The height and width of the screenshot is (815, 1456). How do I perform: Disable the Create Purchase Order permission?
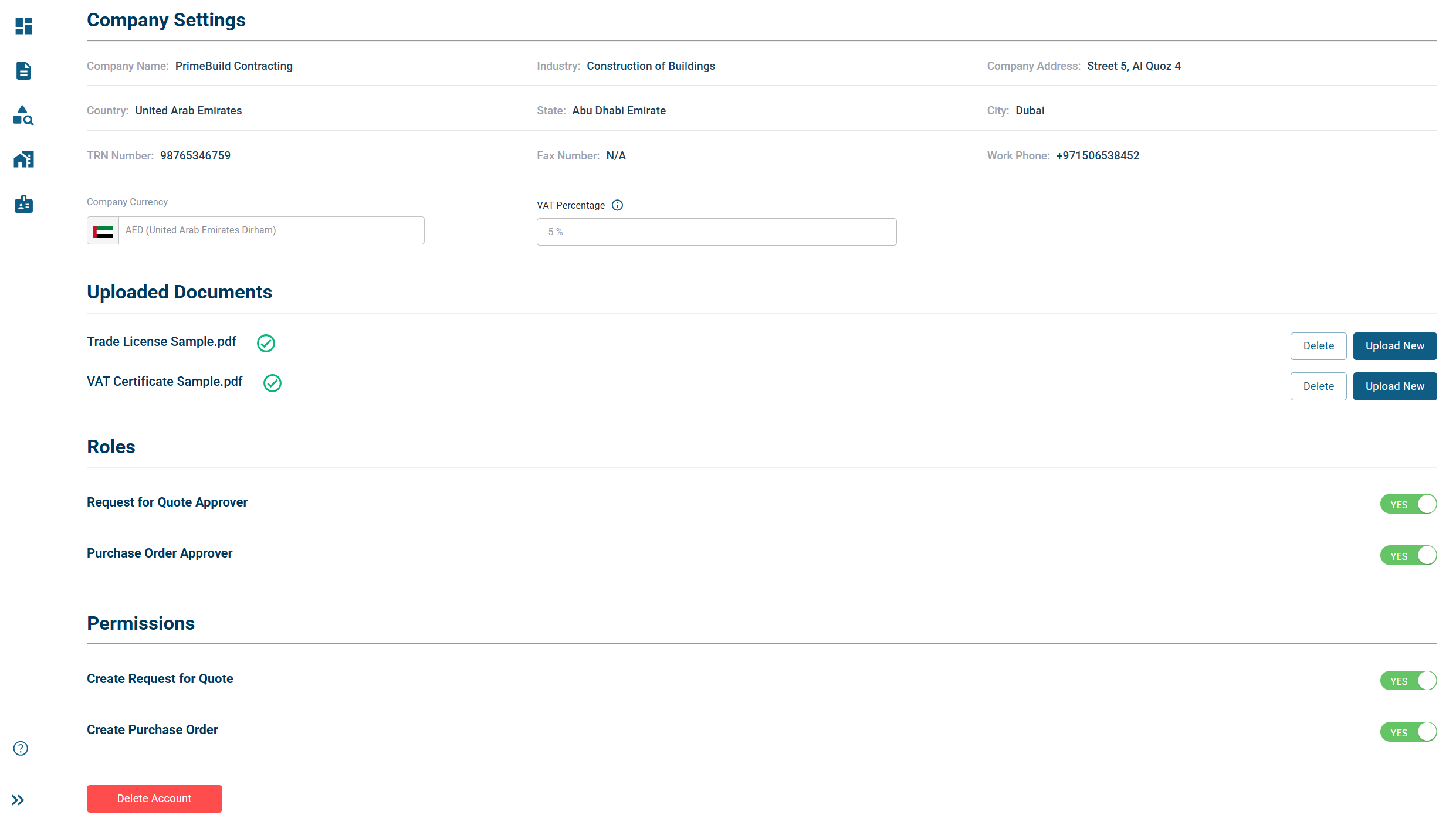coord(1408,732)
